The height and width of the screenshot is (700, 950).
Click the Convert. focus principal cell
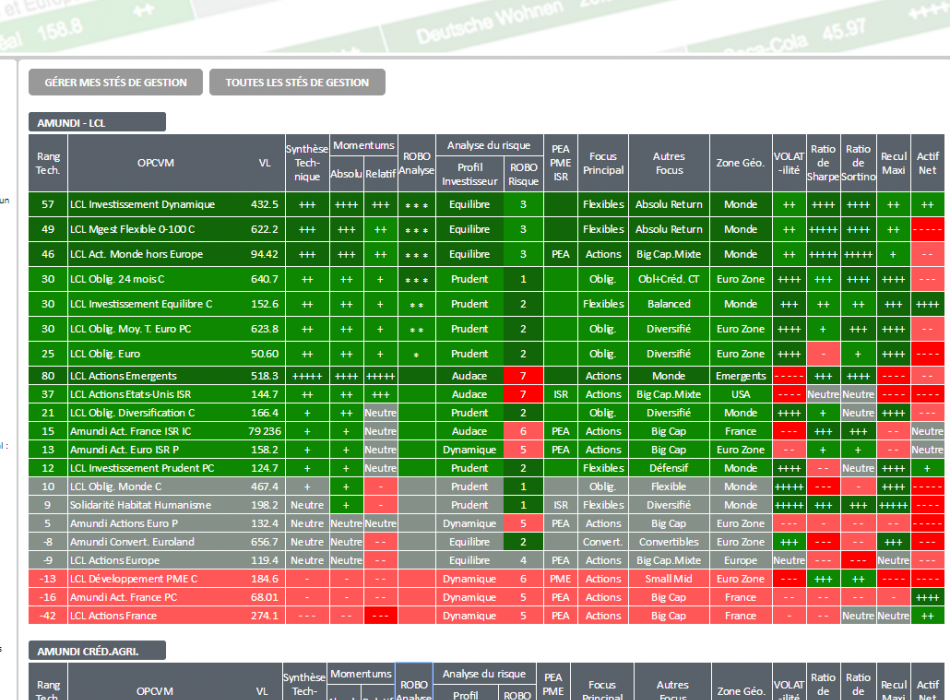coord(603,542)
